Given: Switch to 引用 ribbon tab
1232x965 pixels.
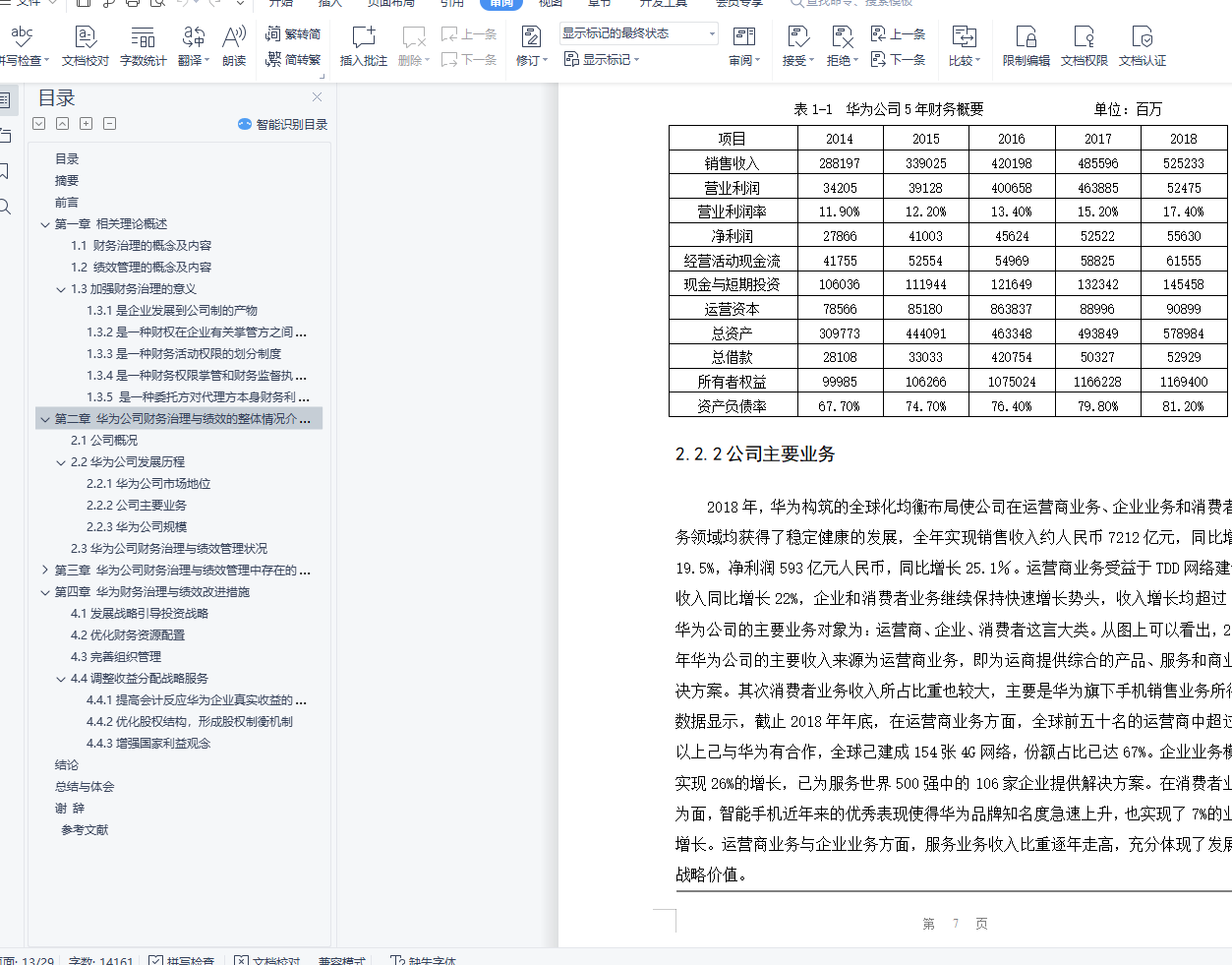Looking at the screenshot, I should tap(452, 3).
